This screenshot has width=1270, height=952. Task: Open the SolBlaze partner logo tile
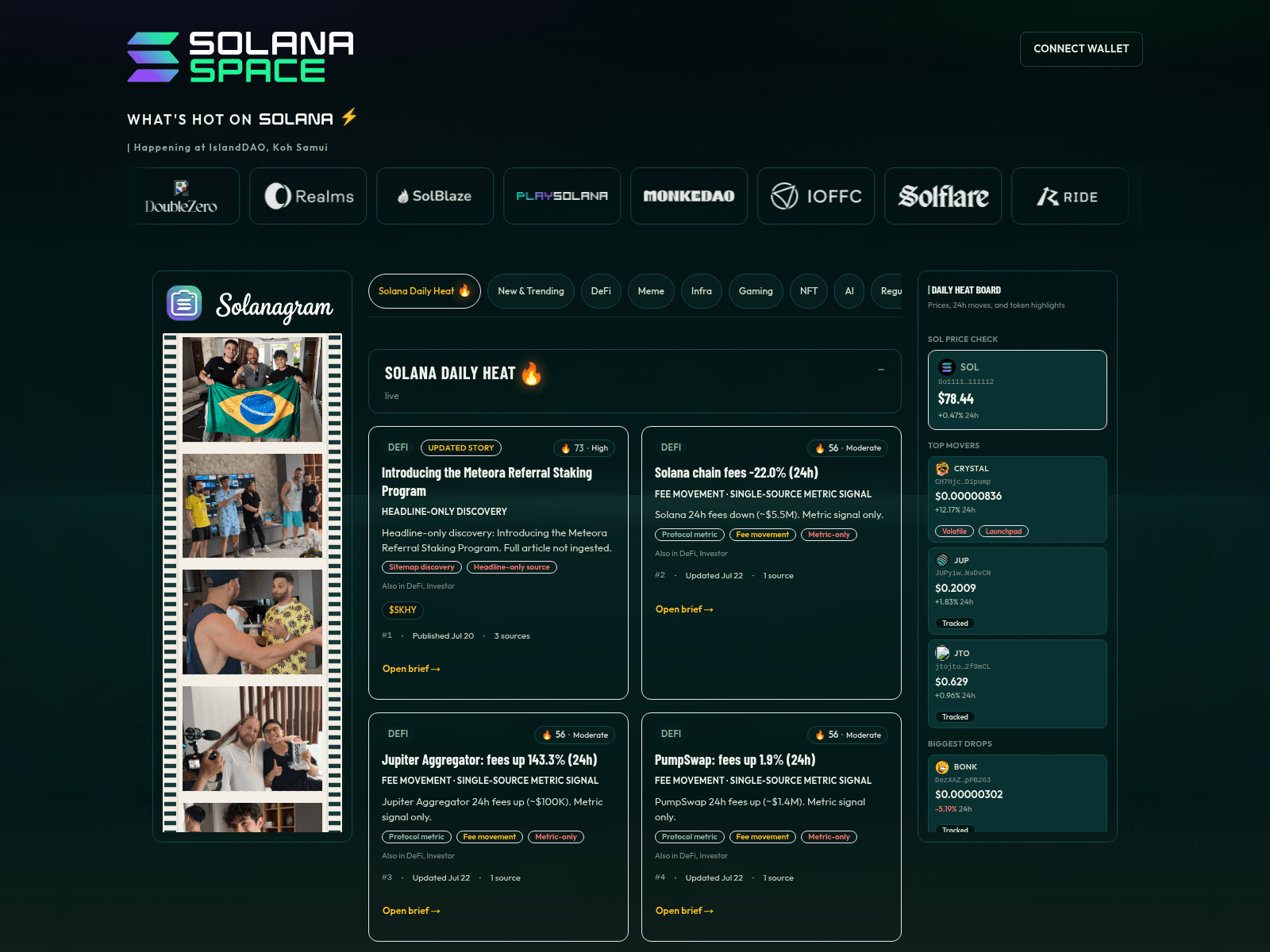tap(435, 196)
